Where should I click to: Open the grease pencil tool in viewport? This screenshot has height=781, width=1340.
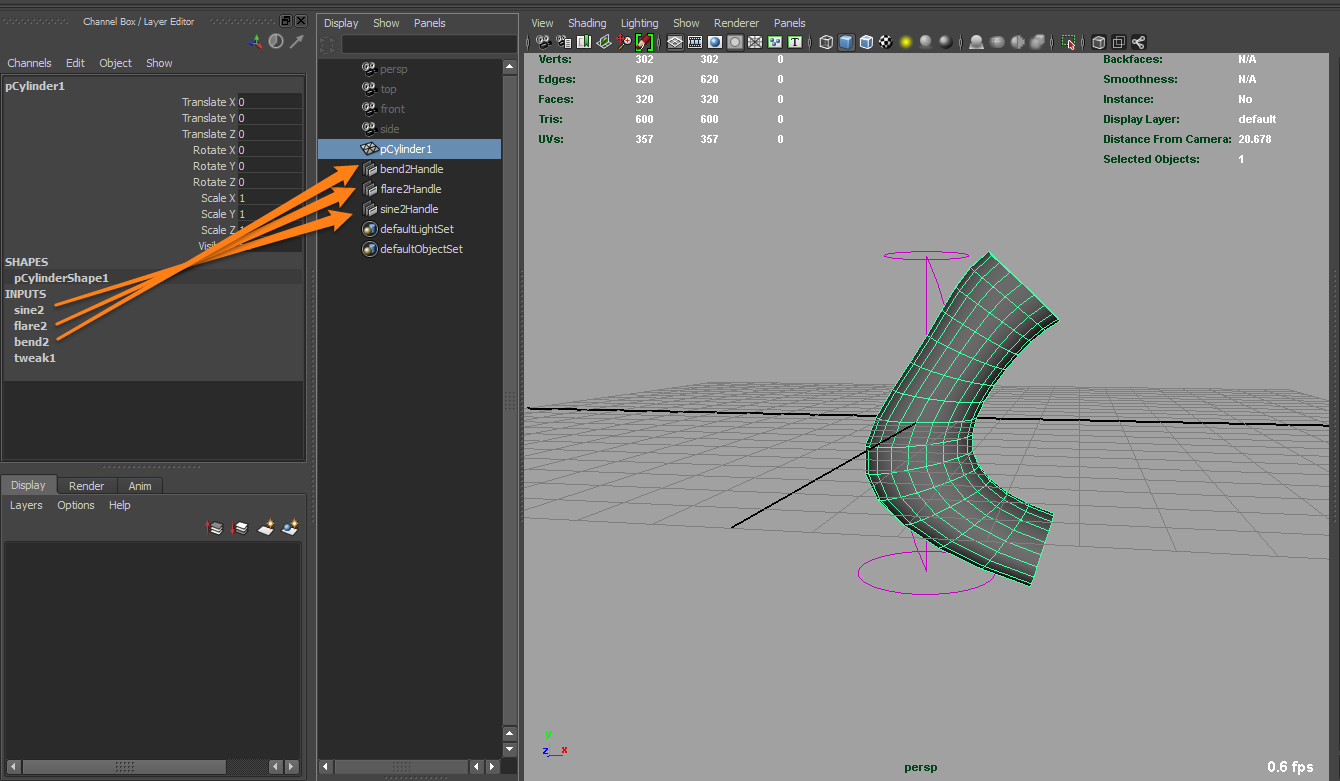coord(643,42)
